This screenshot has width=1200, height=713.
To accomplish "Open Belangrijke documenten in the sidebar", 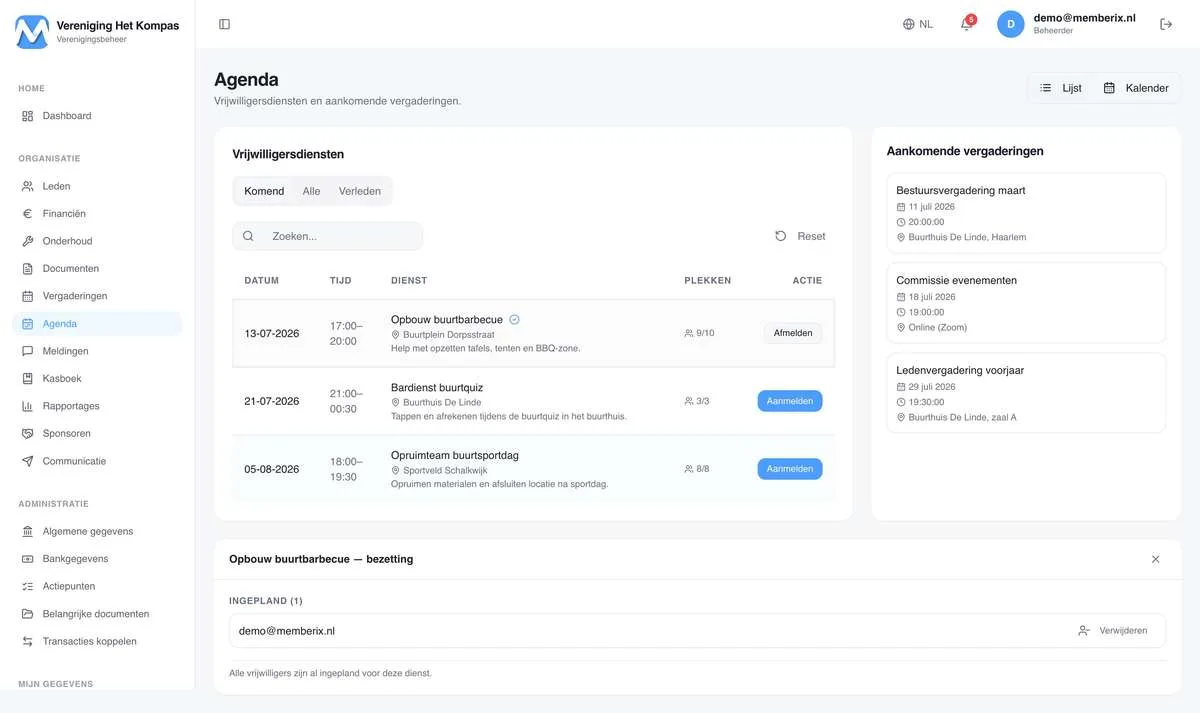I will point(97,614).
